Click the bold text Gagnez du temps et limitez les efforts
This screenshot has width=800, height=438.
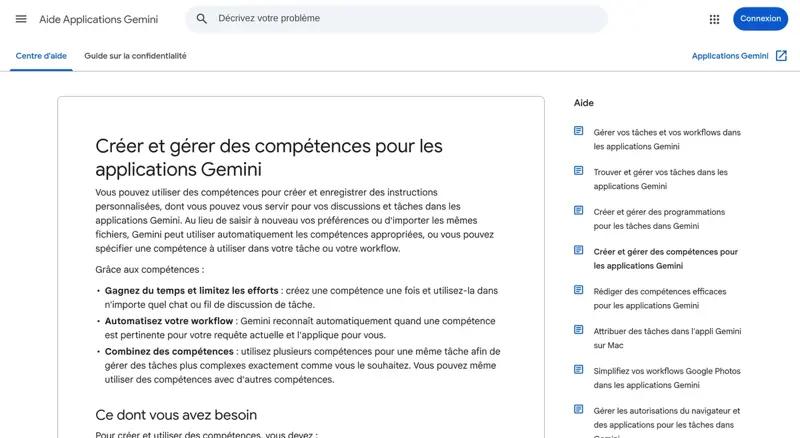191,290
